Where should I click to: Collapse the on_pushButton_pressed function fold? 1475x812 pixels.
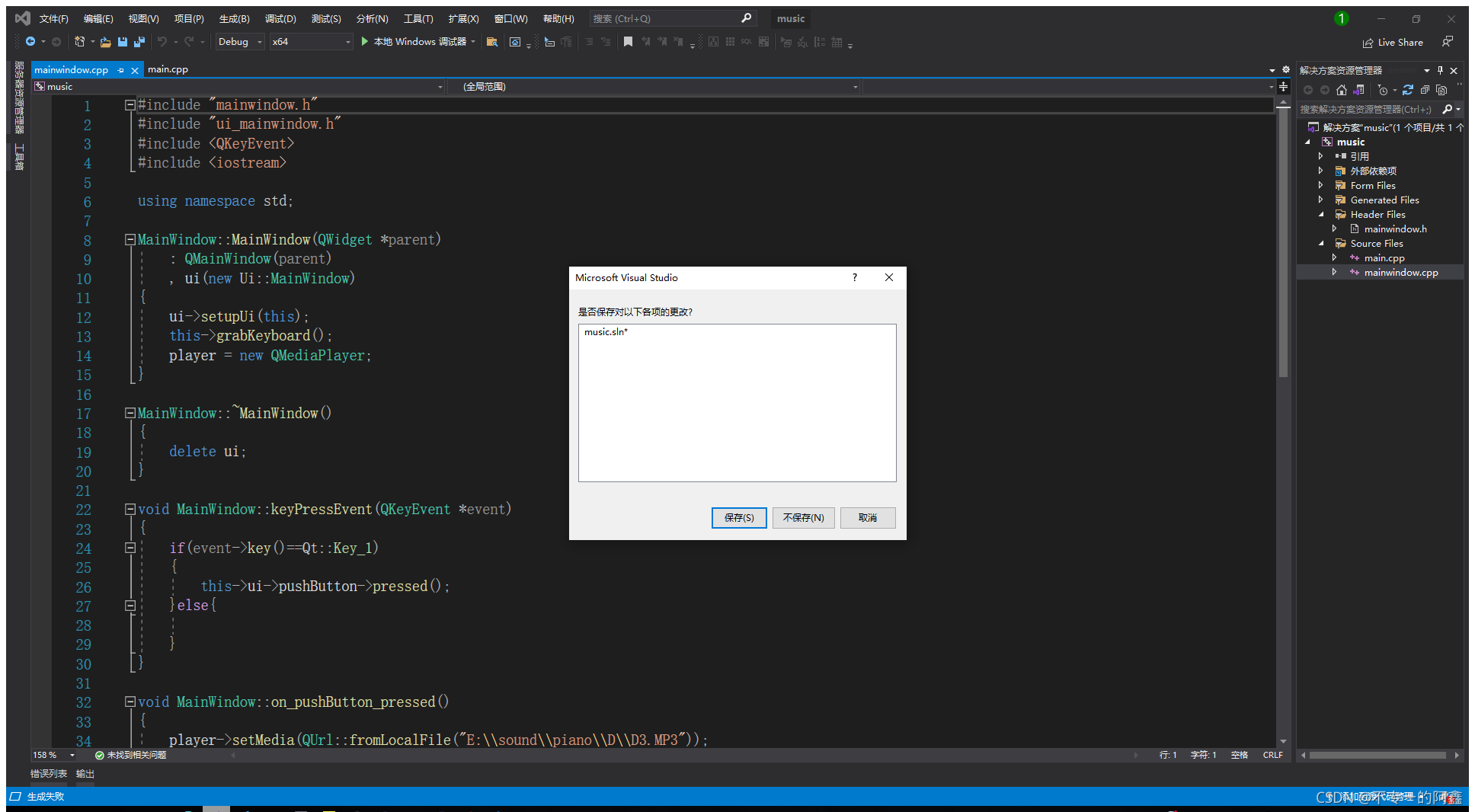[130, 702]
